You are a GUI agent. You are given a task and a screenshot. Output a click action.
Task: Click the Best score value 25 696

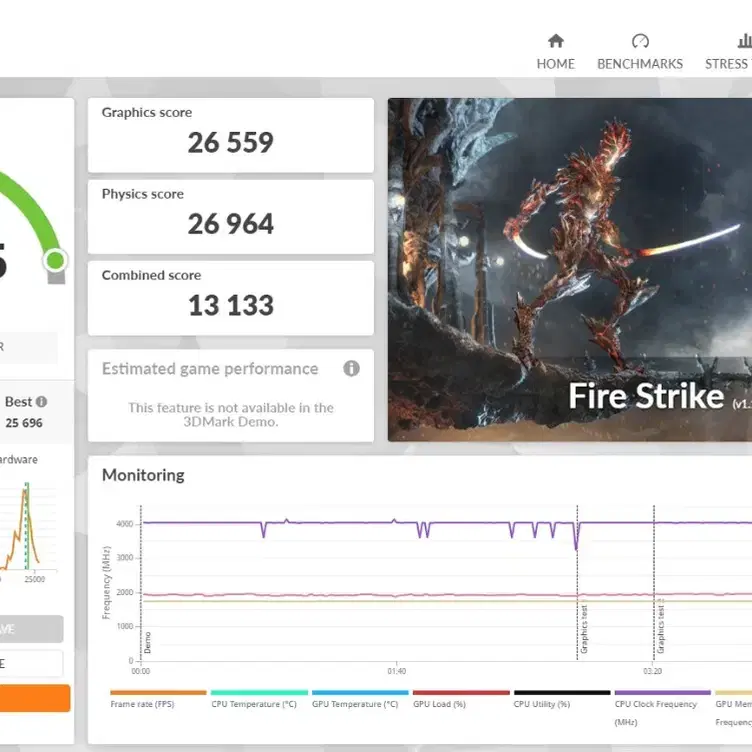pos(24,423)
